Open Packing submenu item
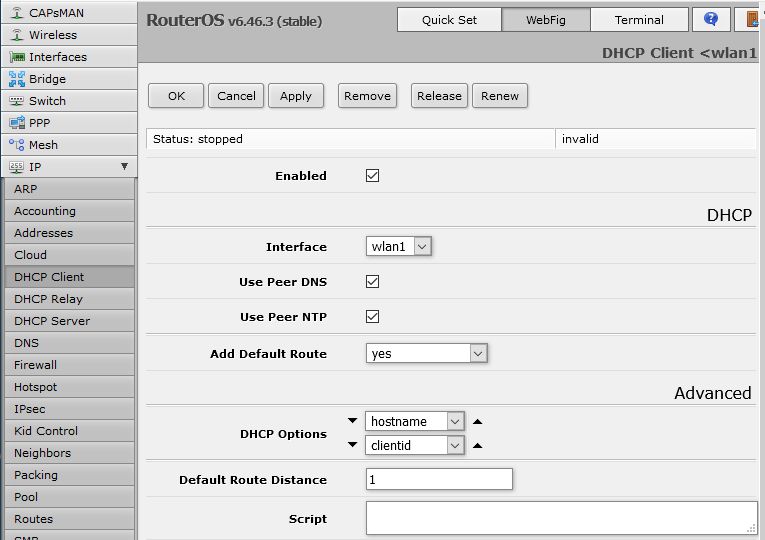Screen dimensions: 765x540 click(70, 475)
